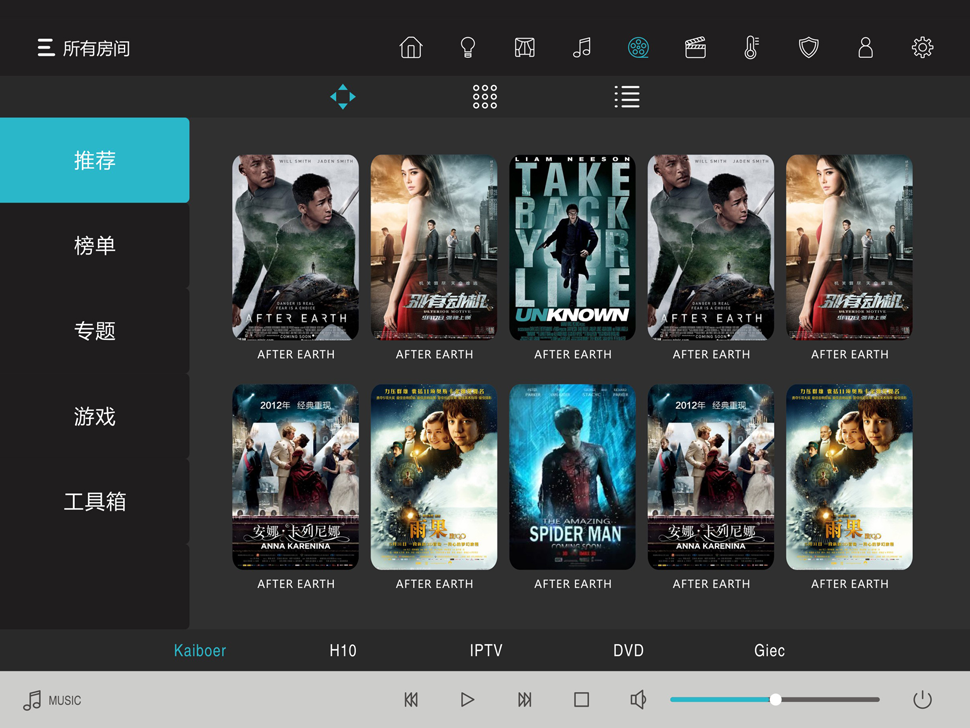The height and width of the screenshot is (728, 970).
Task: Switch to the Kaiboer source tab
Action: [200, 651]
